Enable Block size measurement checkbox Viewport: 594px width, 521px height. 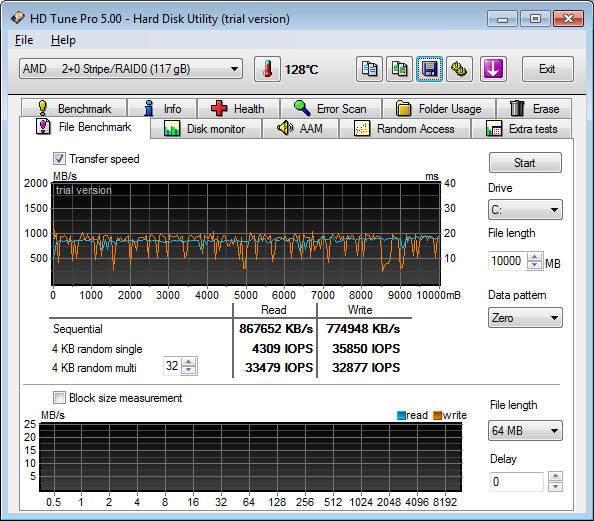pos(59,397)
